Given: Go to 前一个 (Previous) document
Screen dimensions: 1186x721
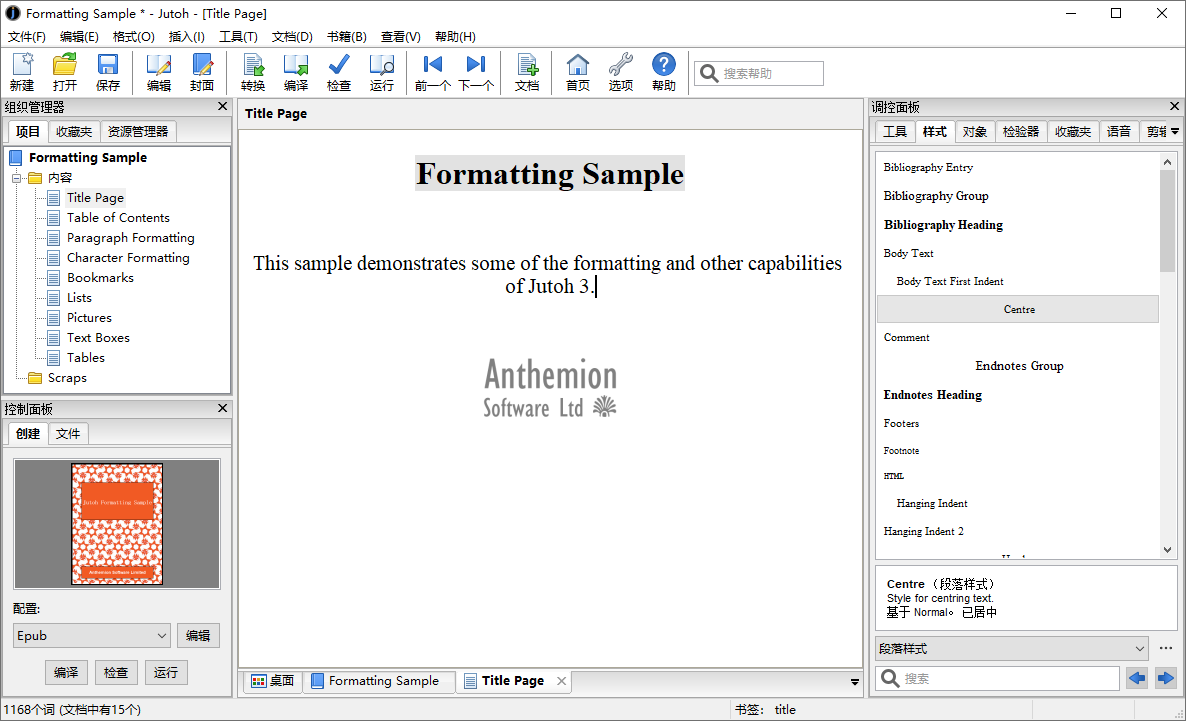Looking at the screenshot, I should [432, 72].
